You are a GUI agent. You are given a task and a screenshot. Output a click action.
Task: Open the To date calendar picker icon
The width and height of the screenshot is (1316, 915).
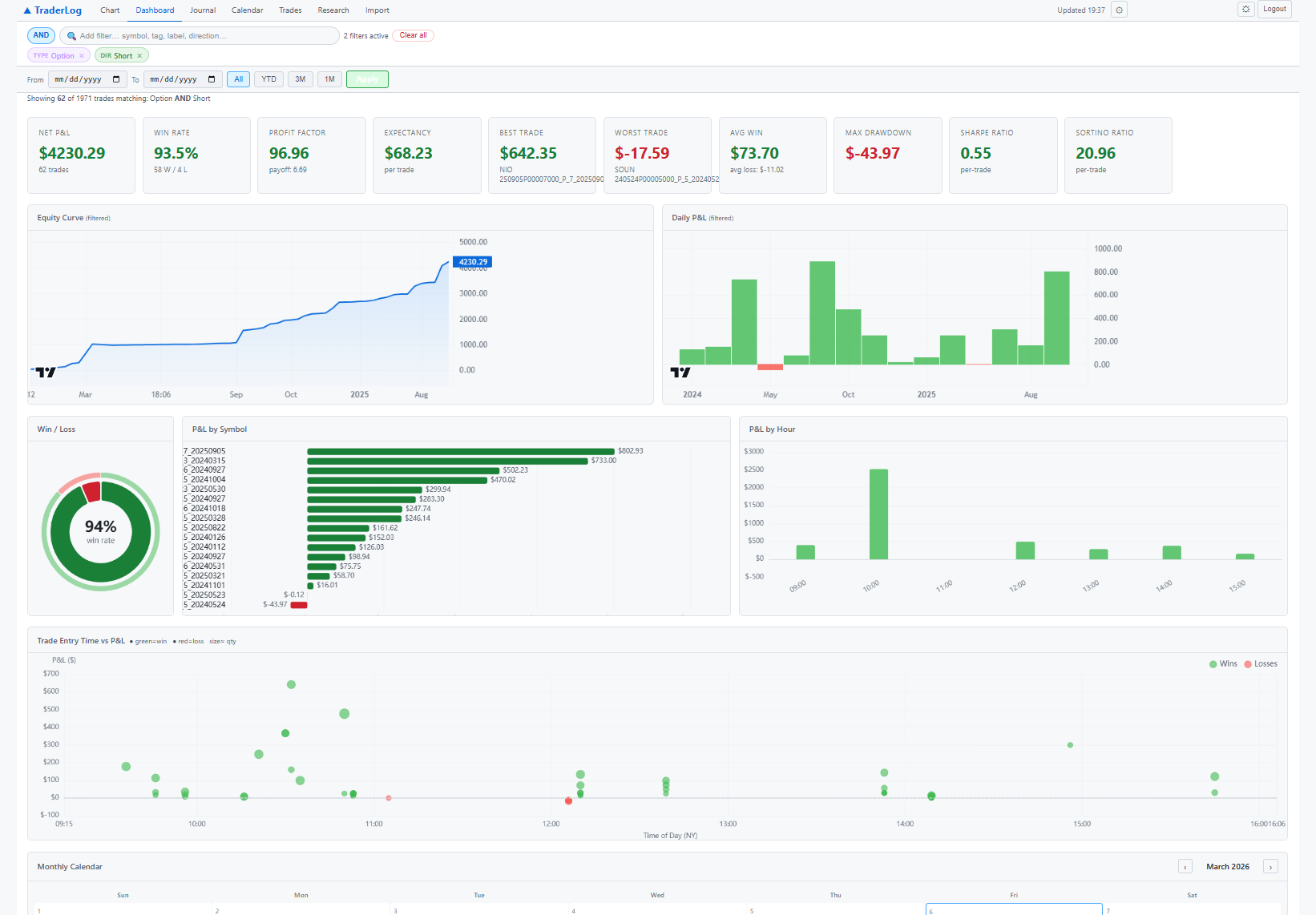[x=211, y=79]
